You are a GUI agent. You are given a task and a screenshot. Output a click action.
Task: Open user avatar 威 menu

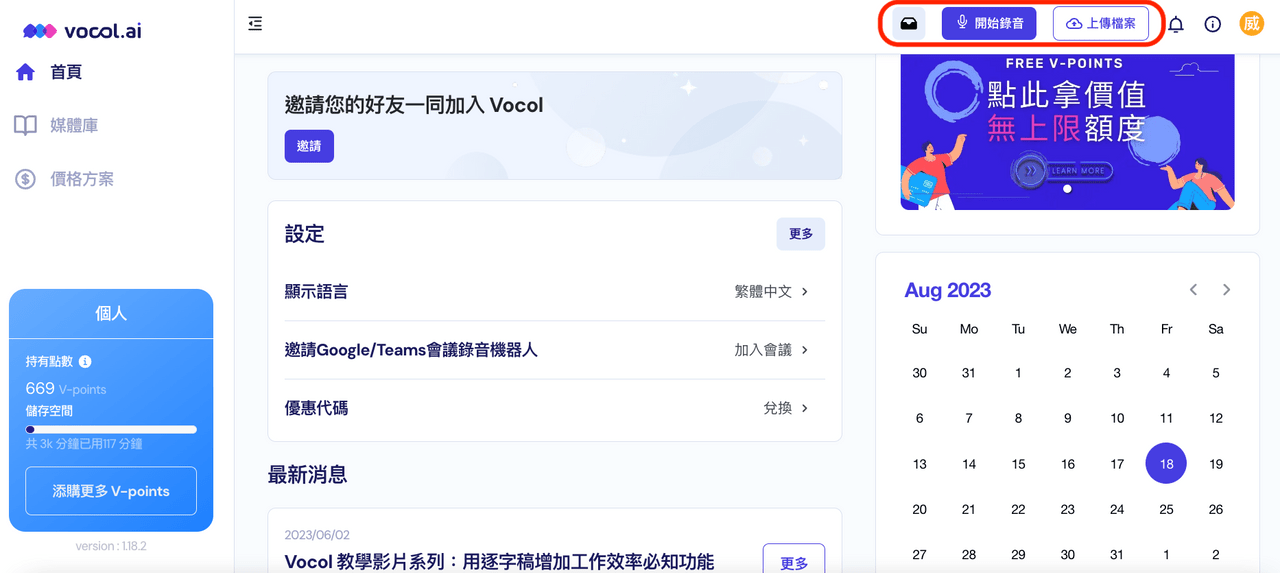[1252, 23]
